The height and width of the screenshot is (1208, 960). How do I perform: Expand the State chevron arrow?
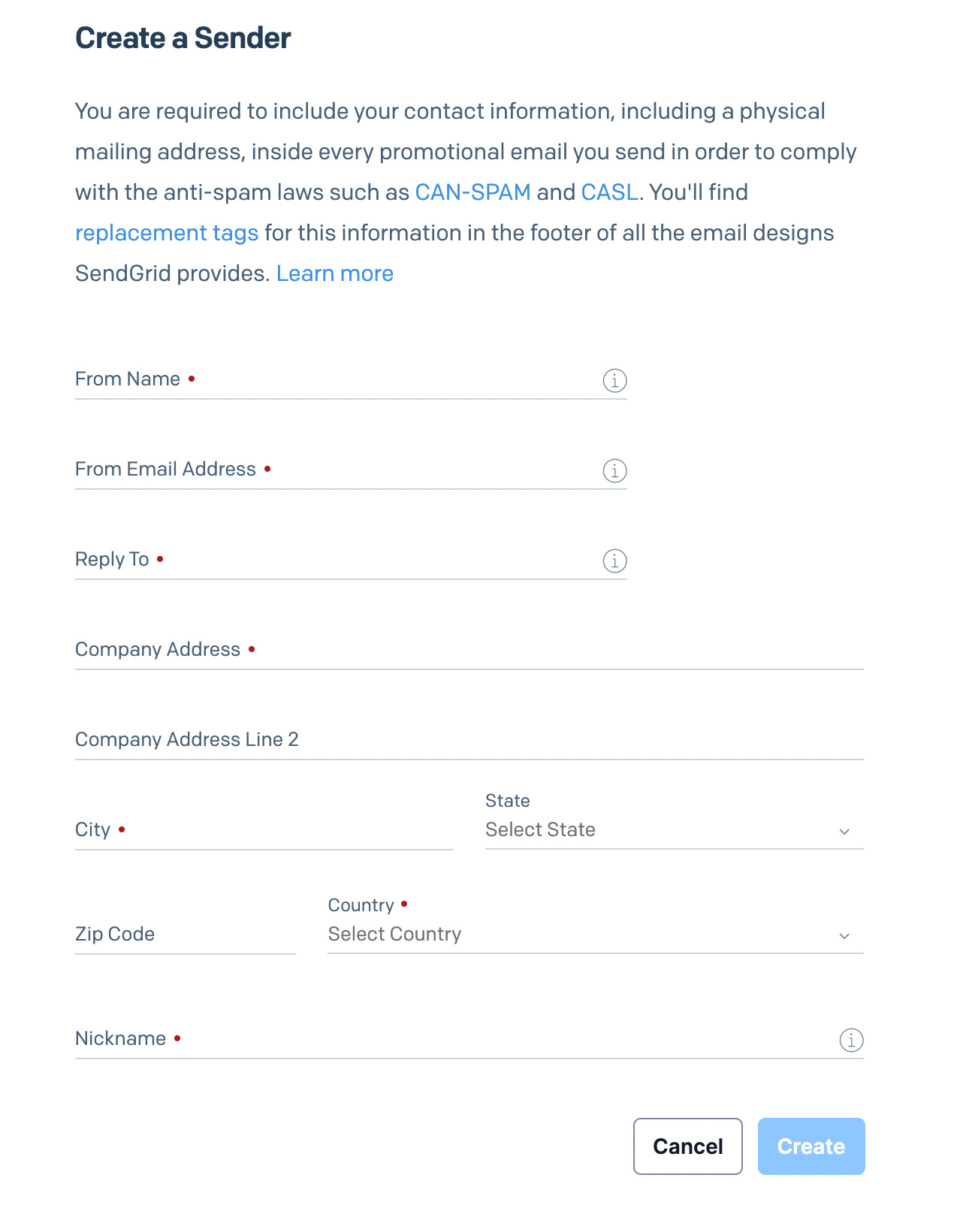pyautogui.click(x=845, y=831)
